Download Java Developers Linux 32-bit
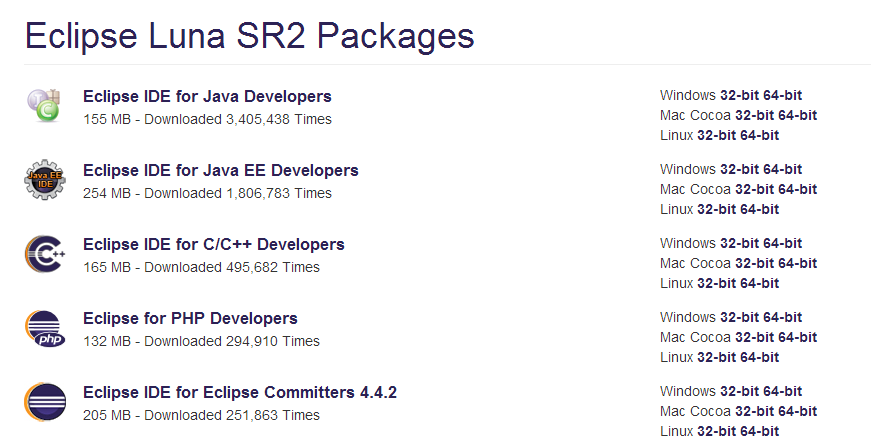Screen dimensions: 871x445 coord(716,135)
